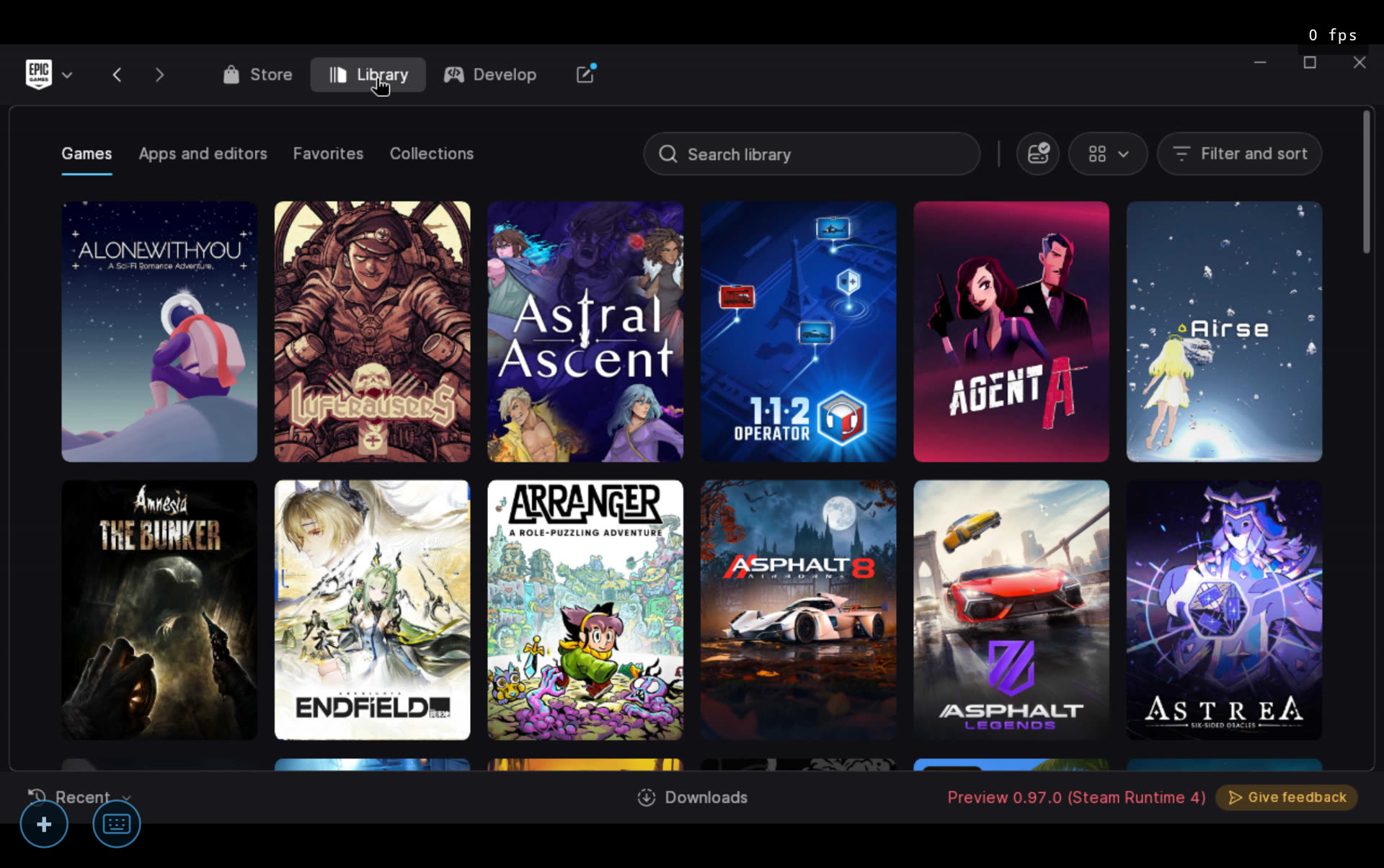Open 112 Operator game tile
This screenshot has height=868, width=1384.
point(798,332)
